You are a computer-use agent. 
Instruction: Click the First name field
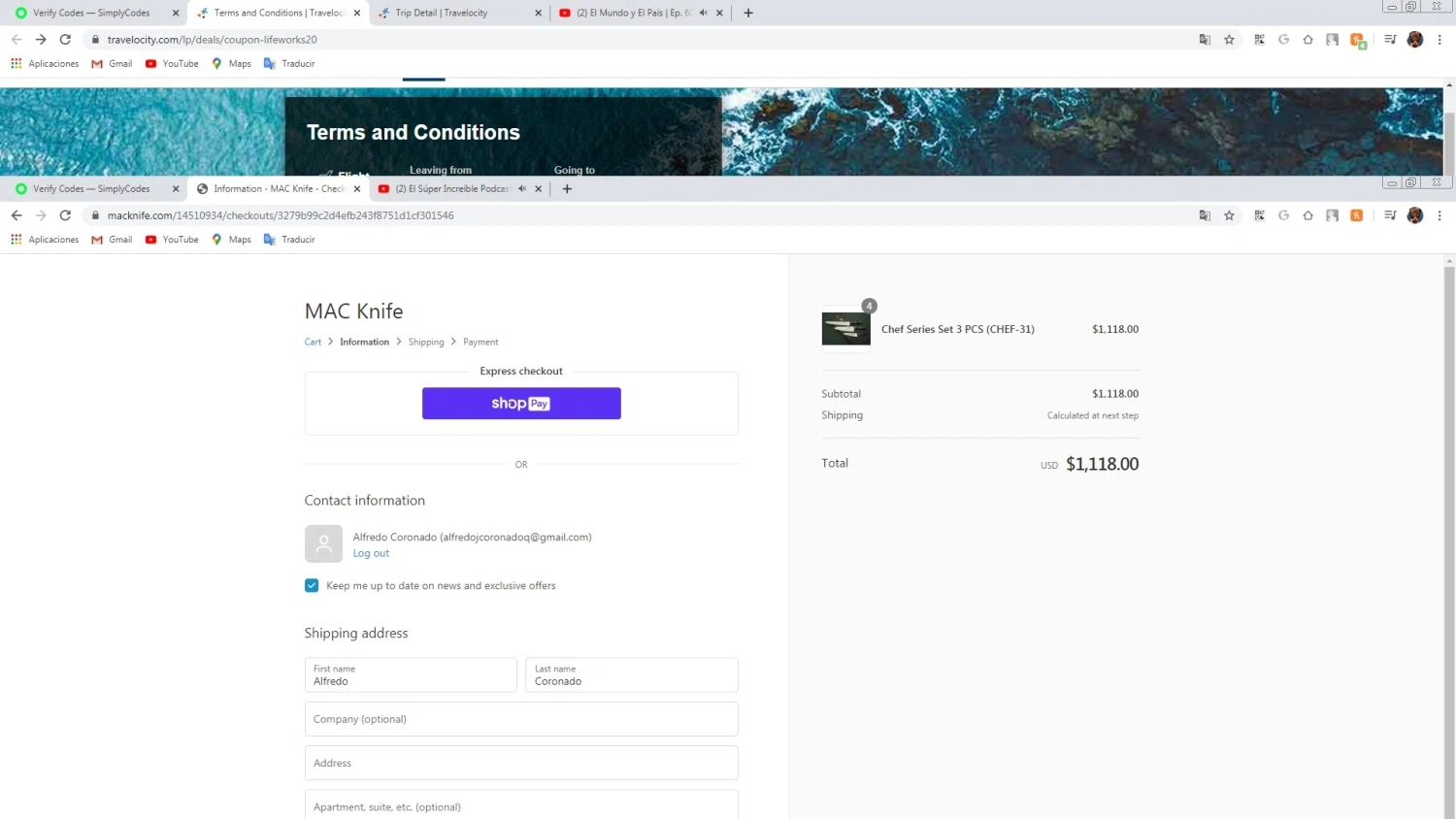tap(411, 675)
